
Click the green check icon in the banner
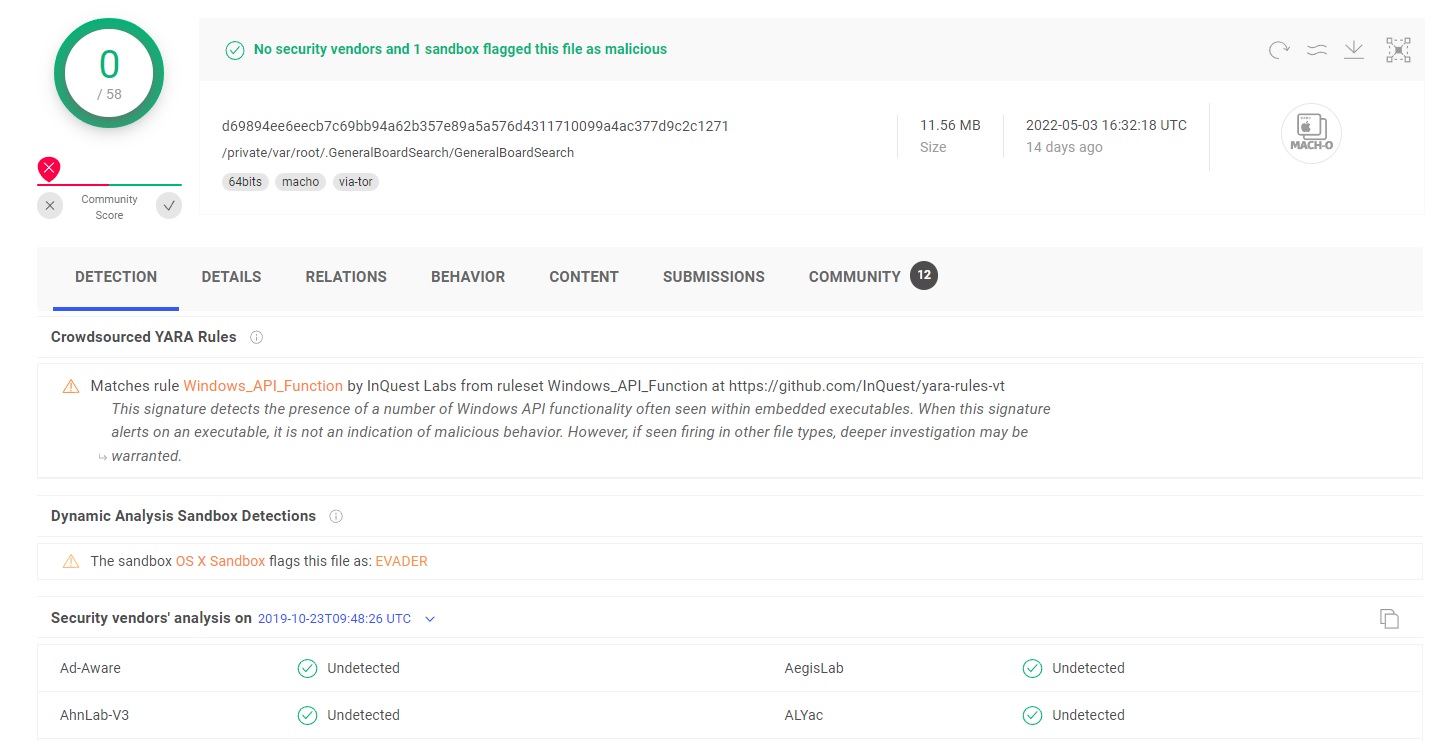235,50
